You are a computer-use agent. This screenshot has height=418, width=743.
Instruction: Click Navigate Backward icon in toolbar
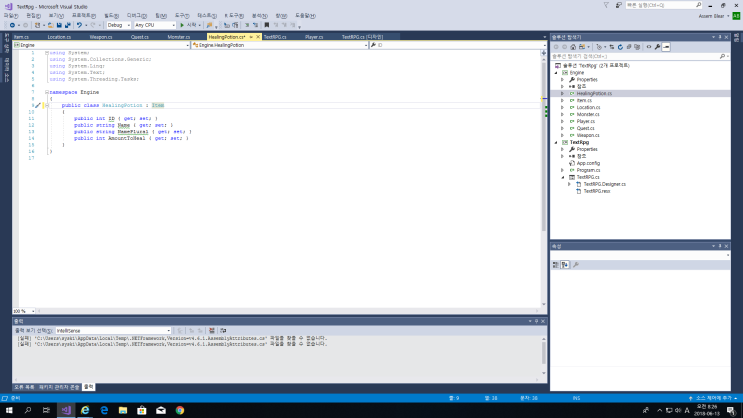10,25
